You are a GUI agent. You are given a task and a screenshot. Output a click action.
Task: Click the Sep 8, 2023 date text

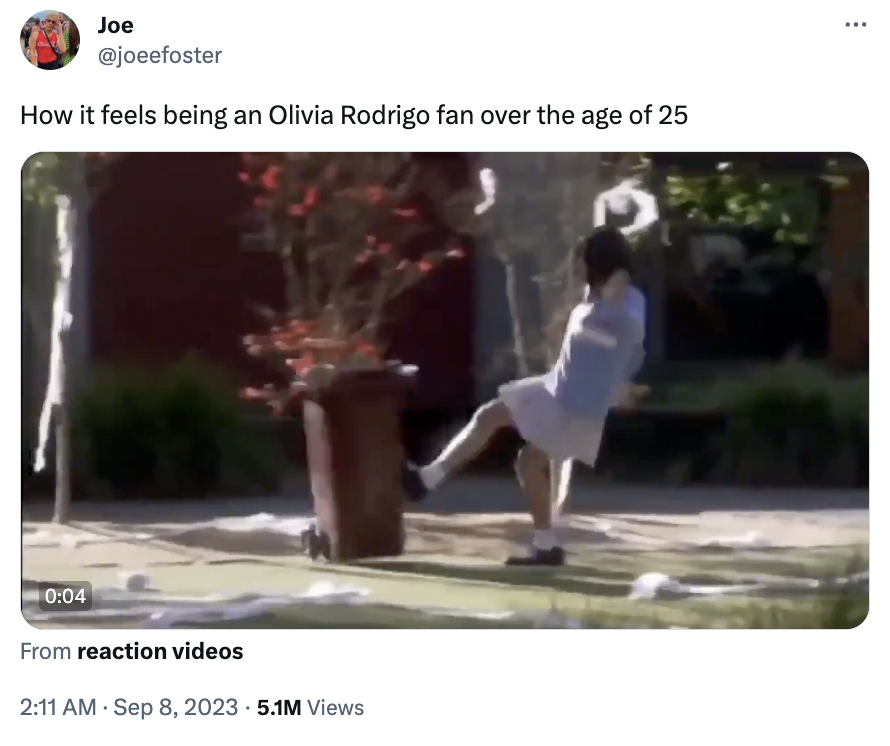tap(175, 707)
